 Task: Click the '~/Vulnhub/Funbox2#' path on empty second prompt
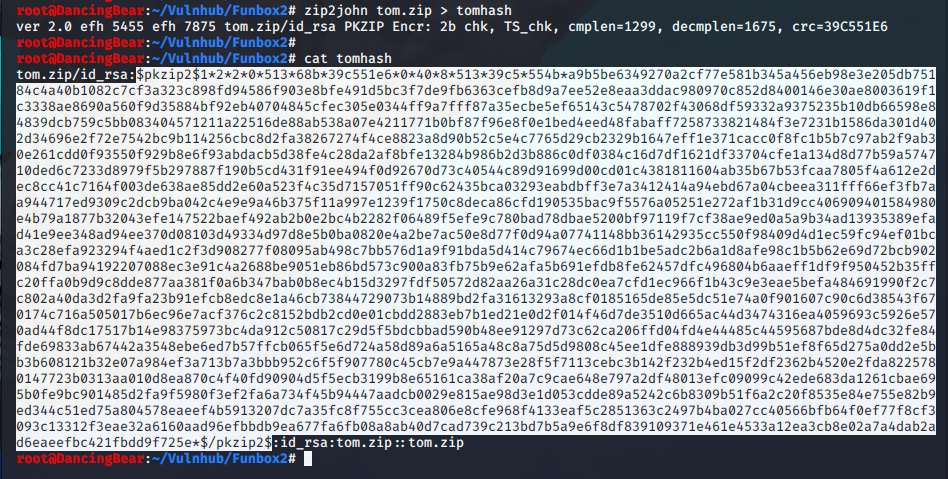tap(223, 42)
